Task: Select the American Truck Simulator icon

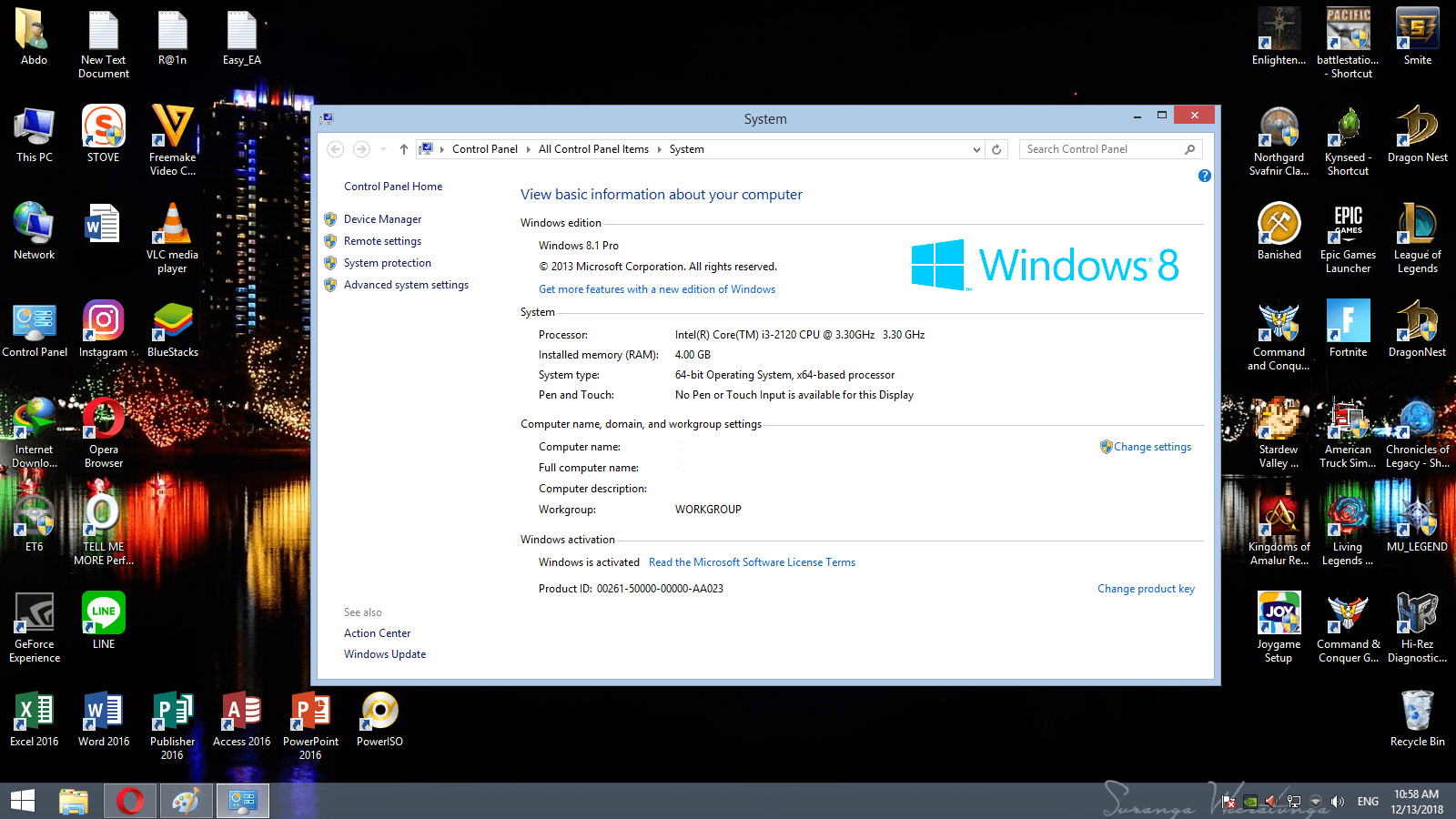Action: pos(1348,433)
